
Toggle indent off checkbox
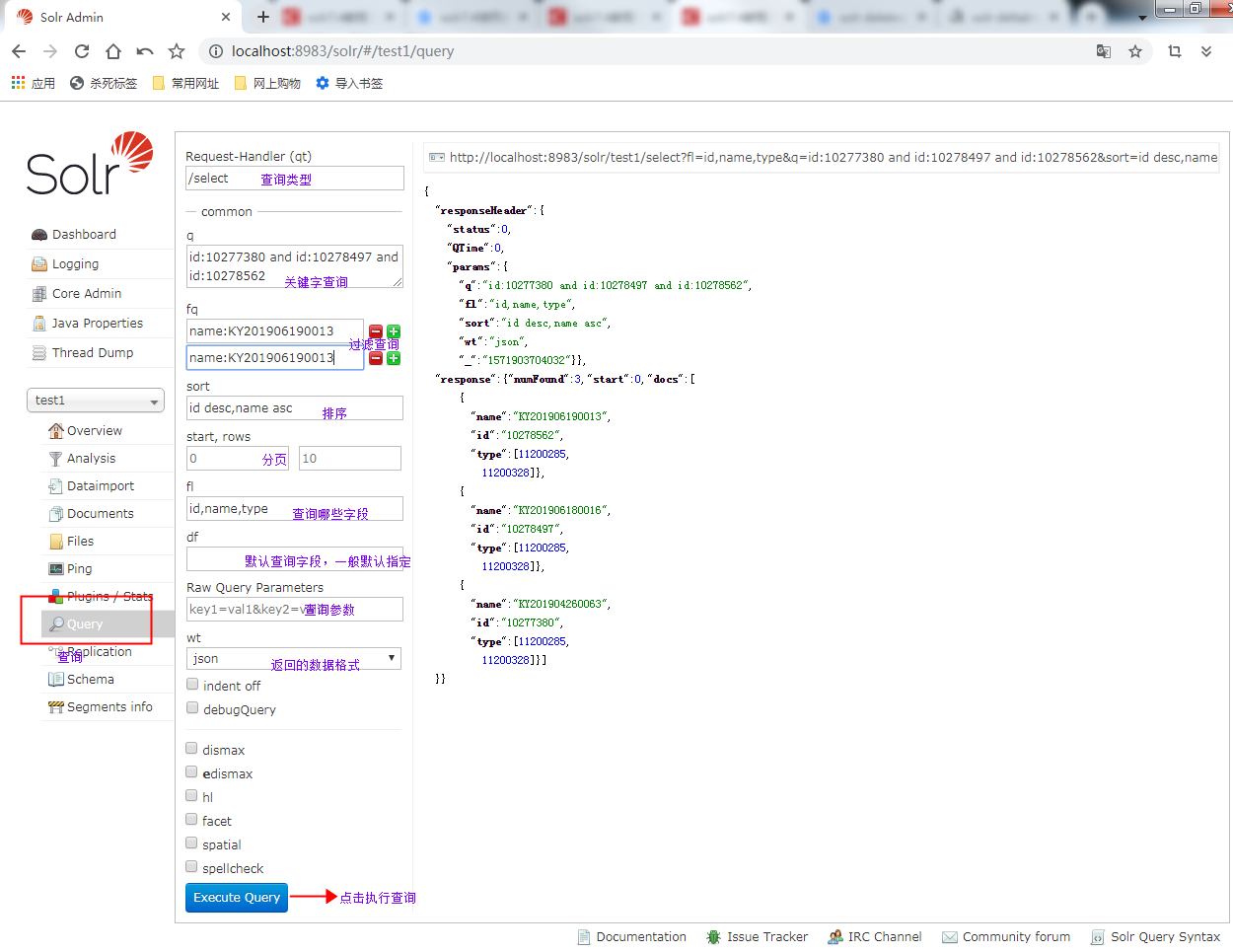(x=192, y=685)
